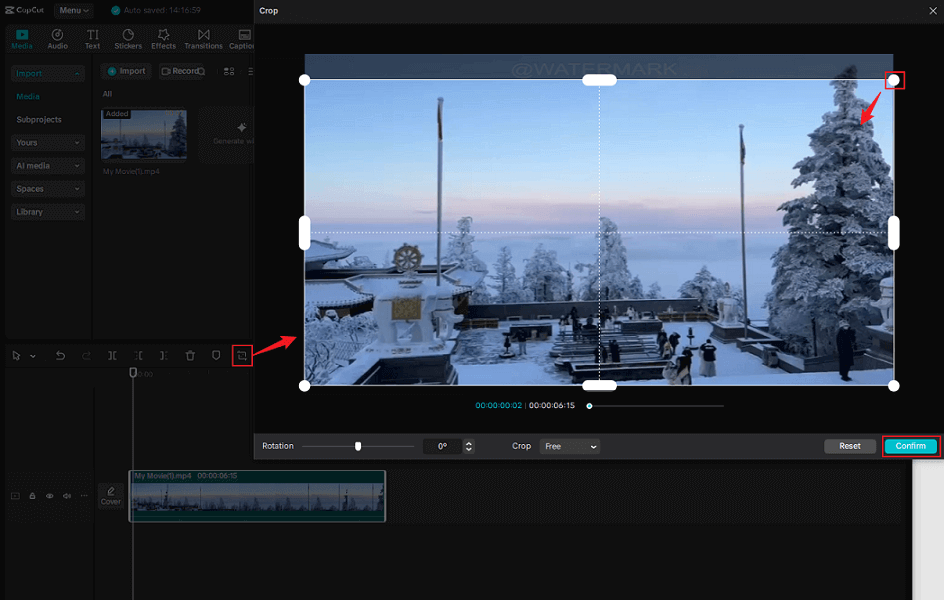944x600 pixels.
Task: Confirm the crop changes
Action: click(909, 446)
